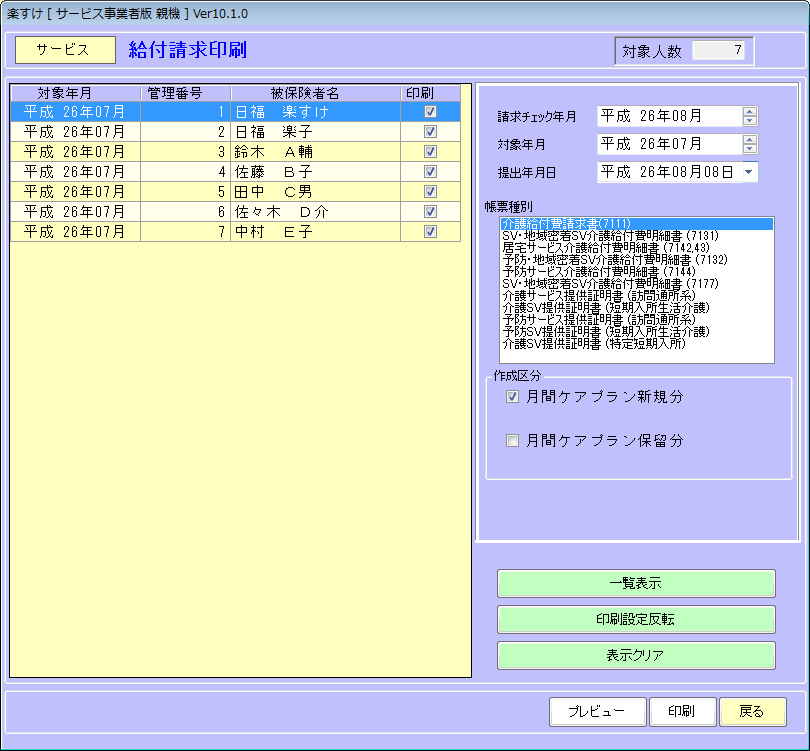Viewport: 810px width, 751px height.
Task: Select the row for 鈴木 A輔
Action: [x=236, y=151]
